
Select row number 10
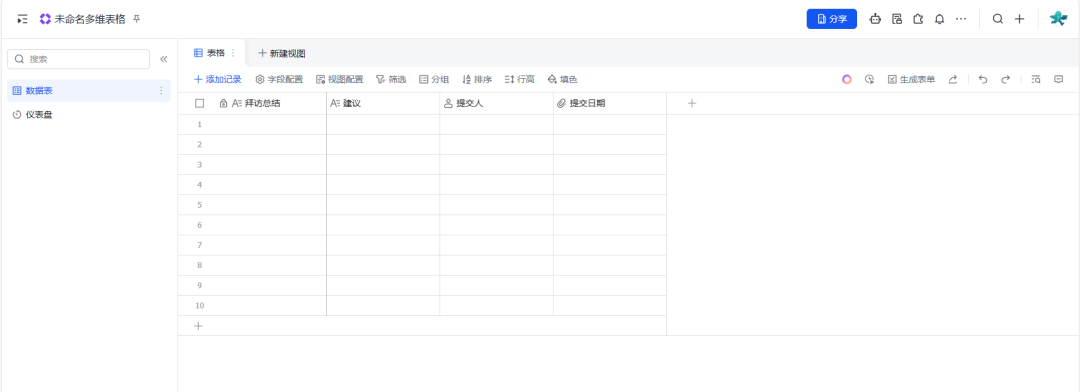pyautogui.click(x=200, y=305)
